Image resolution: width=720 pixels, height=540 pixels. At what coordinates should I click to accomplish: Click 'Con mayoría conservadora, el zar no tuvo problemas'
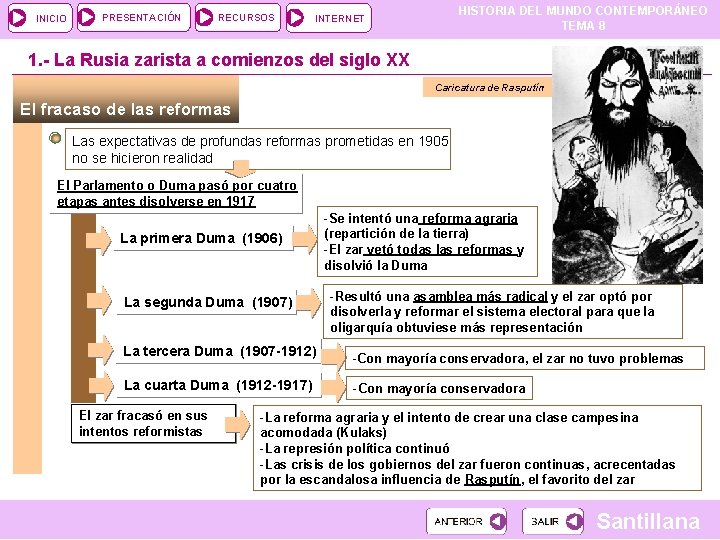click(x=525, y=358)
